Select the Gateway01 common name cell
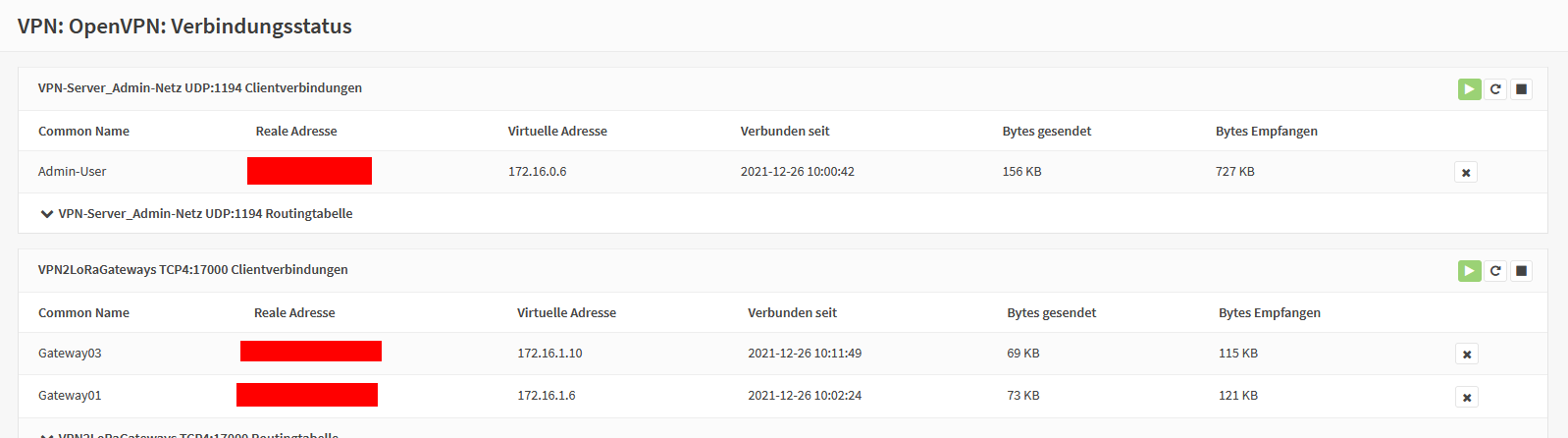This screenshot has height=438, width=1568. pos(70,396)
